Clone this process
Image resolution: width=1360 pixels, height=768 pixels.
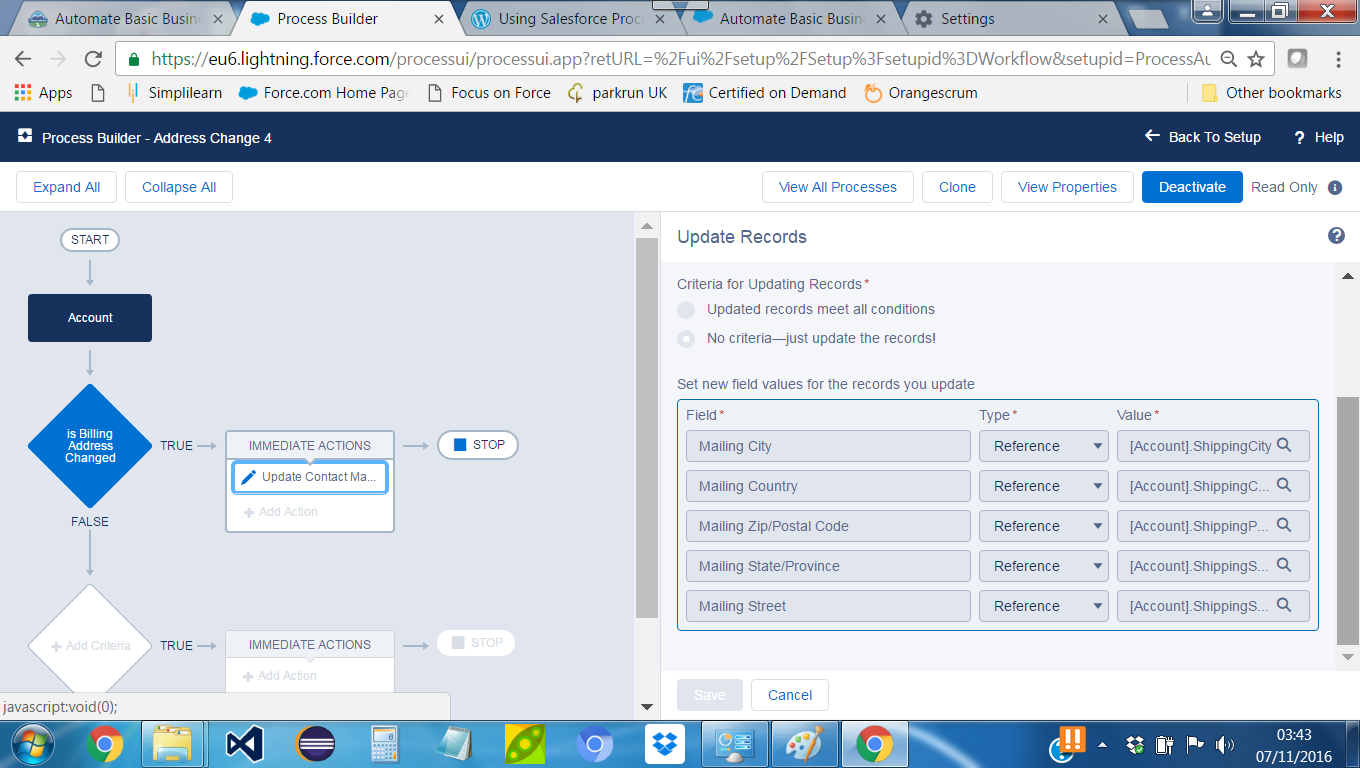coord(957,187)
